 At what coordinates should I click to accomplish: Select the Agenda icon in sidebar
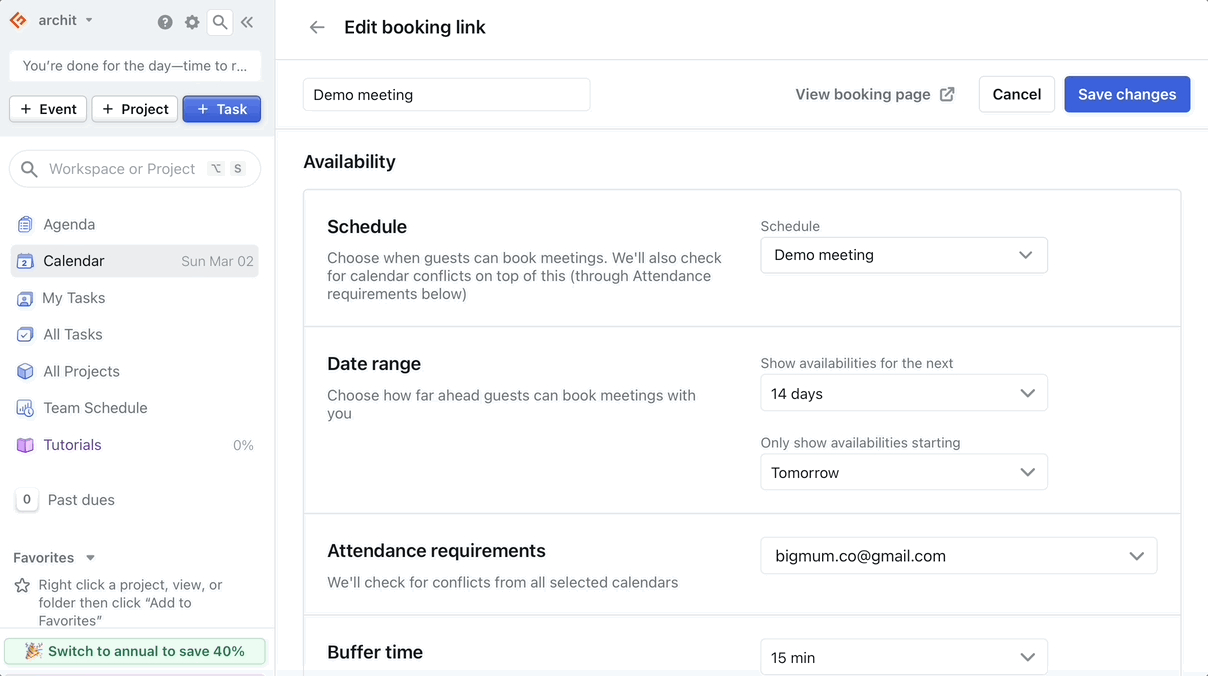(x=25, y=224)
